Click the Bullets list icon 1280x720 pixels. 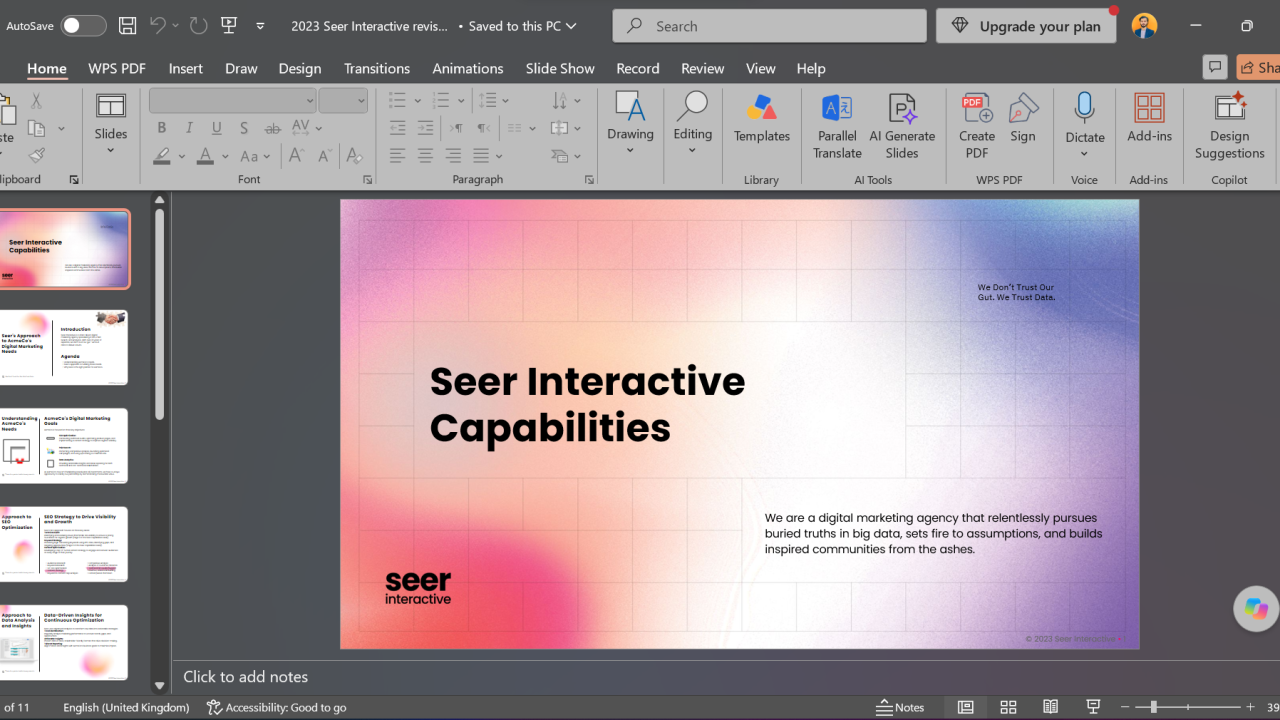(398, 100)
